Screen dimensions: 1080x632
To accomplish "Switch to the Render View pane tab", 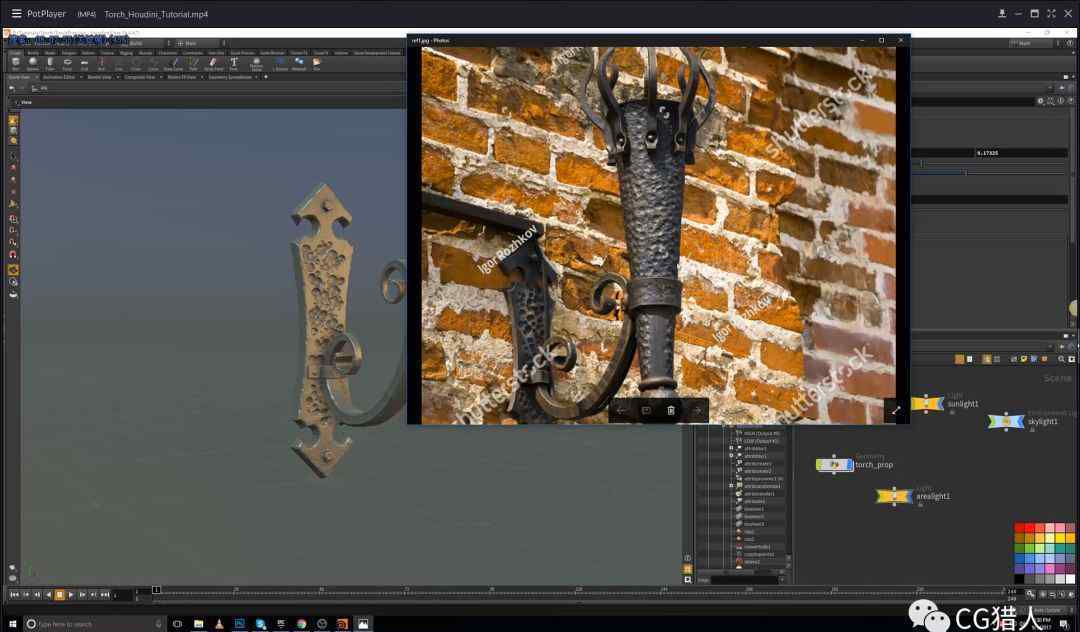I will click(100, 77).
